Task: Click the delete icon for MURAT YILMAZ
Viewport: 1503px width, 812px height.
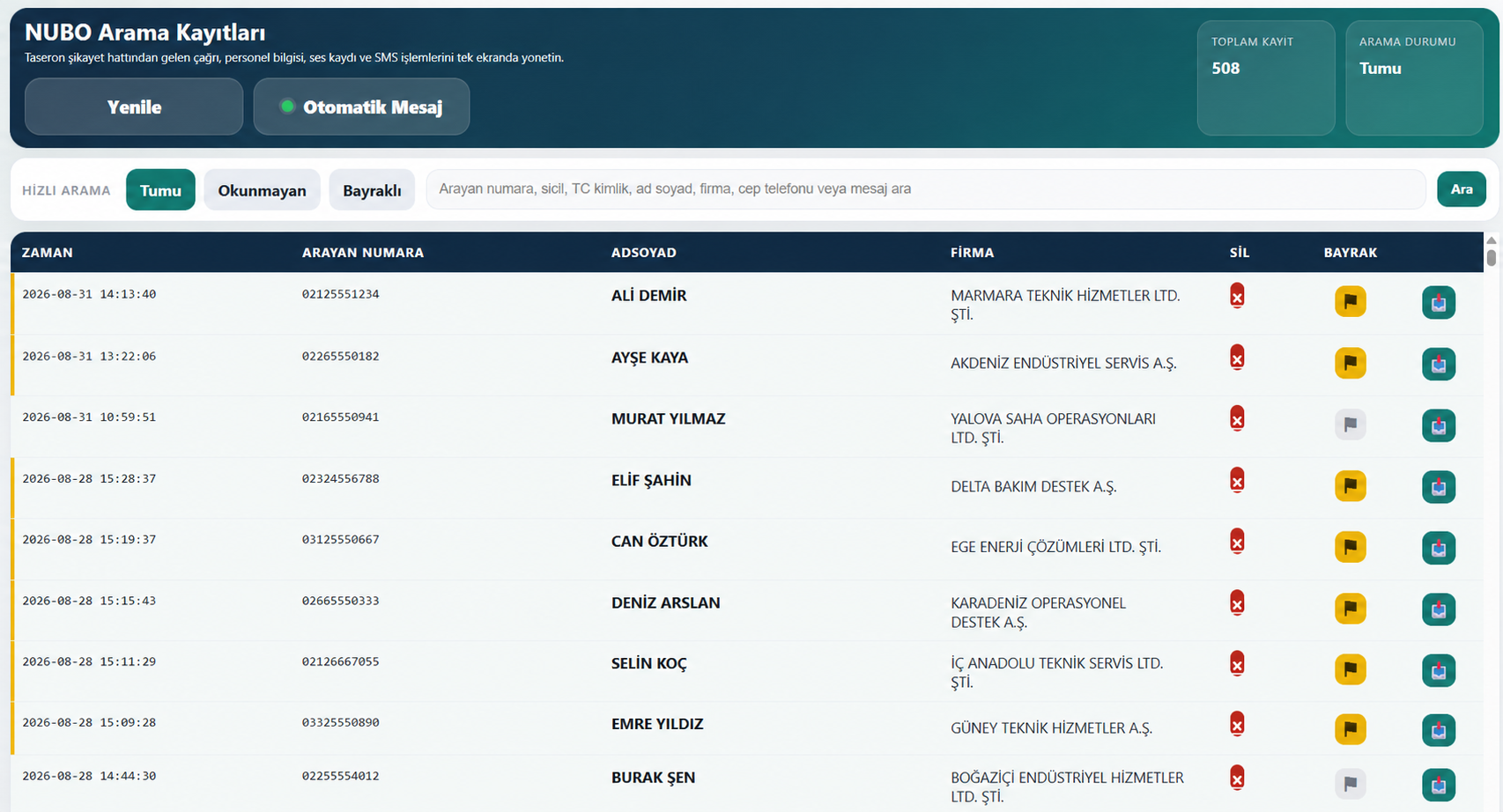Action: tap(1237, 418)
